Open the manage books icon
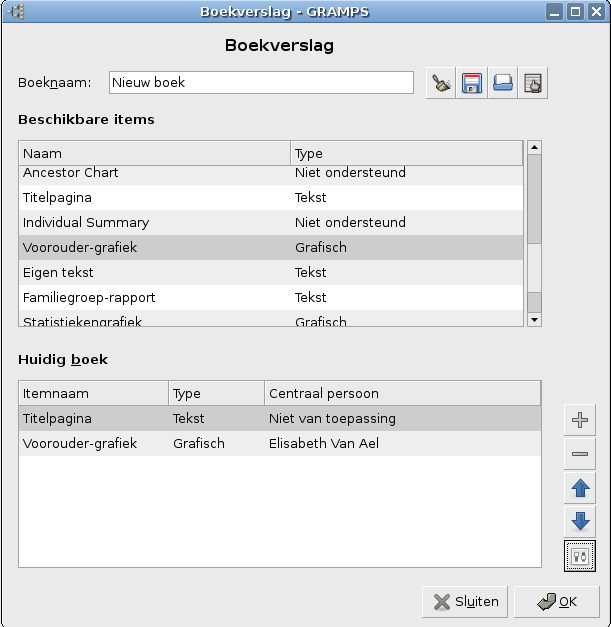This screenshot has height=627, width=611. (533, 83)
